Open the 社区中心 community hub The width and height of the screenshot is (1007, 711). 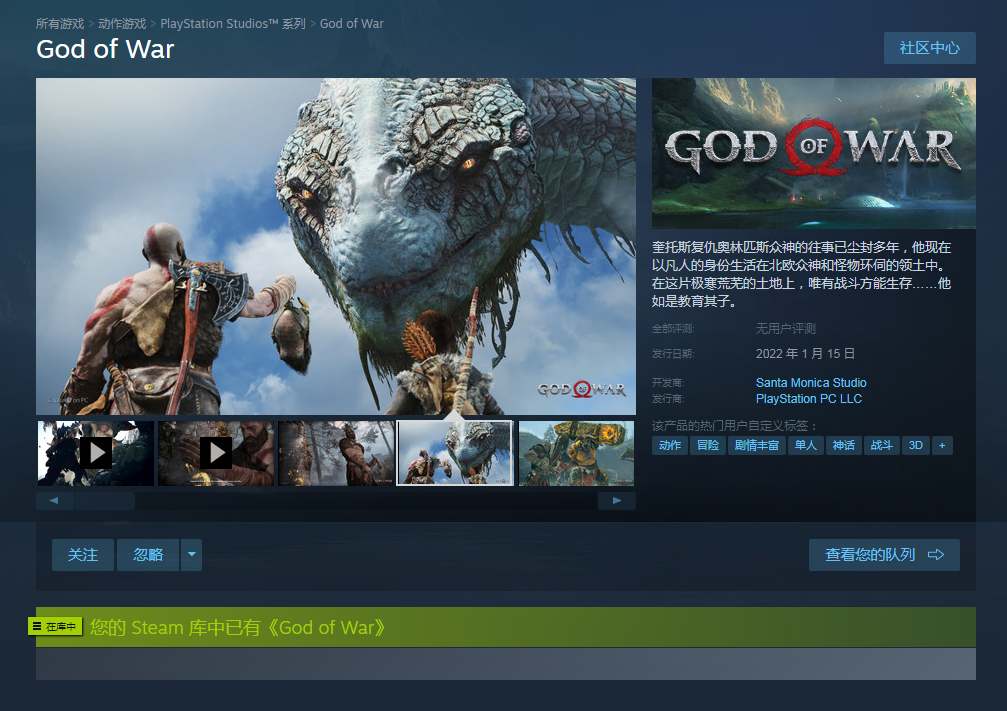(x=929, y=48)
